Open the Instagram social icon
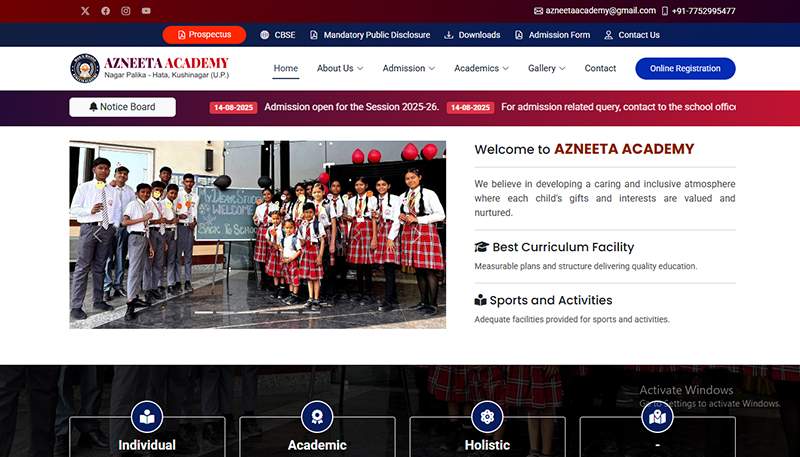 [126, 11]
